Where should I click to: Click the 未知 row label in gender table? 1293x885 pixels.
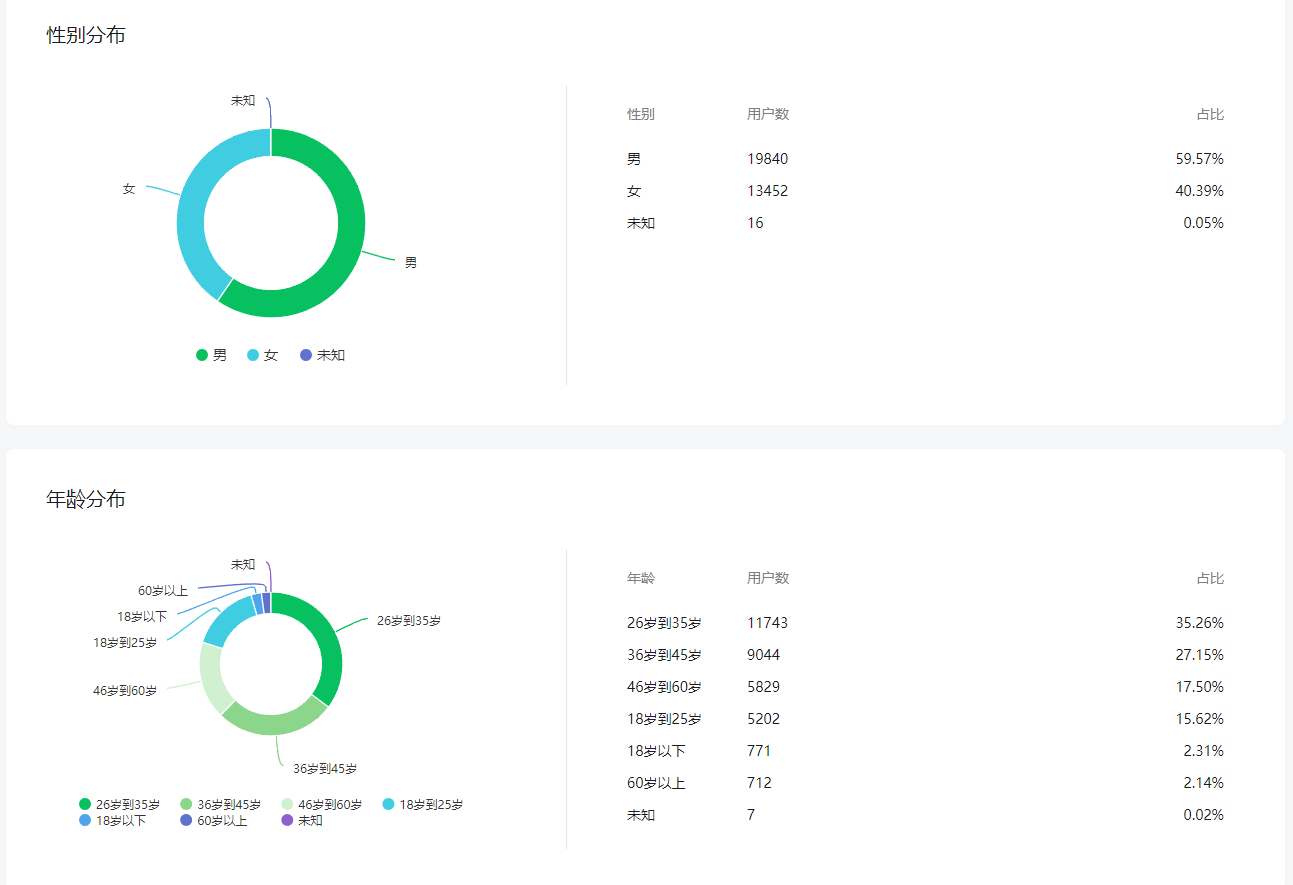(x=641, y=223)
